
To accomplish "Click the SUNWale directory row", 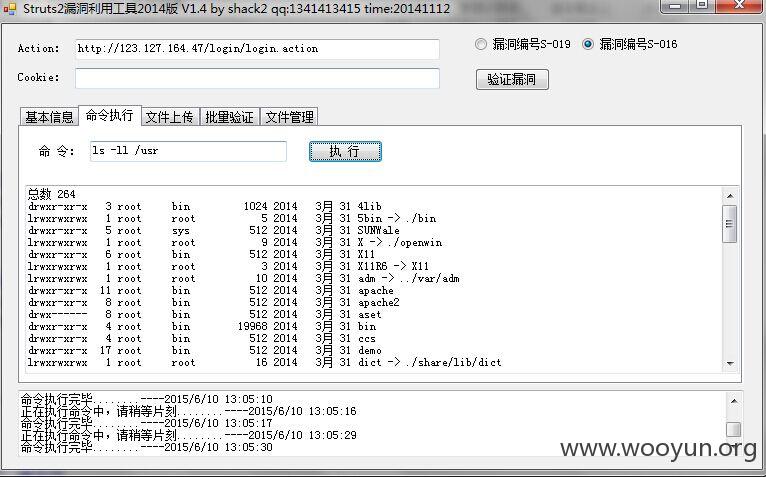I will click(x=213, y=230).
